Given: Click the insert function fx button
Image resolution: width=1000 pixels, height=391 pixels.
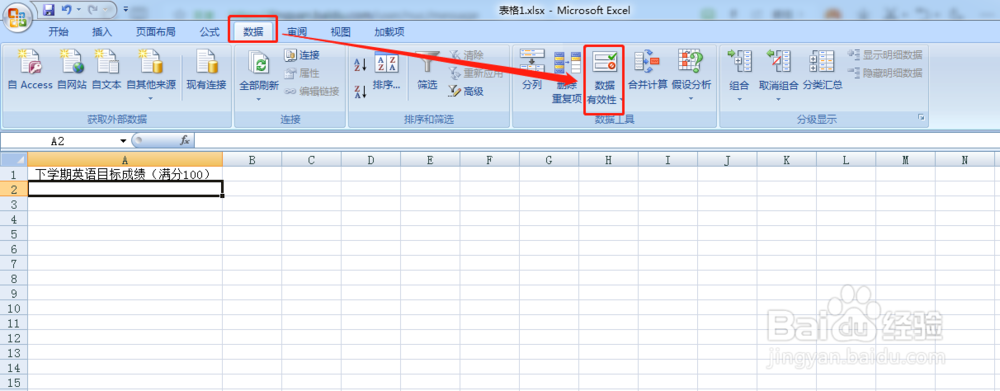Looking at the screenshot, I should point(185,140).
